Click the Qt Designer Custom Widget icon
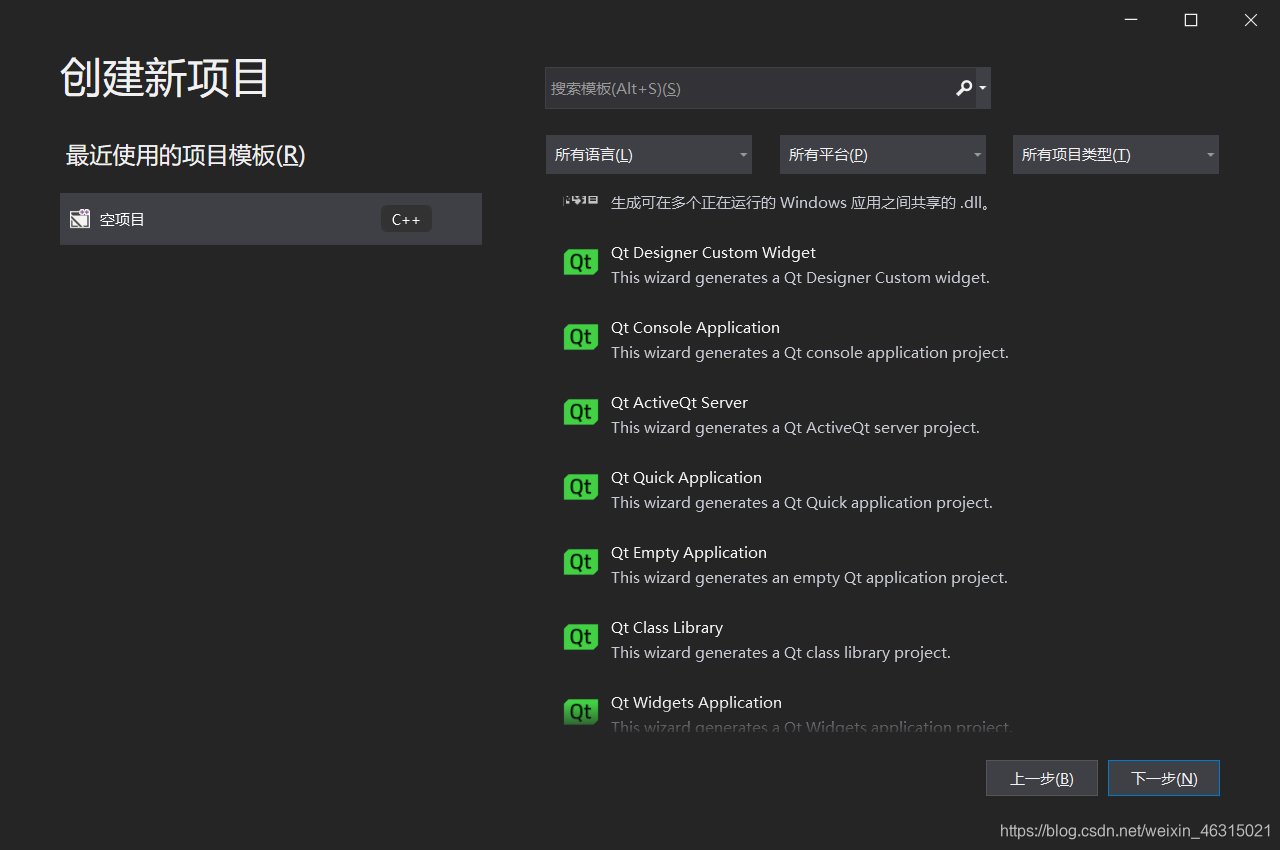 point(580,263)
